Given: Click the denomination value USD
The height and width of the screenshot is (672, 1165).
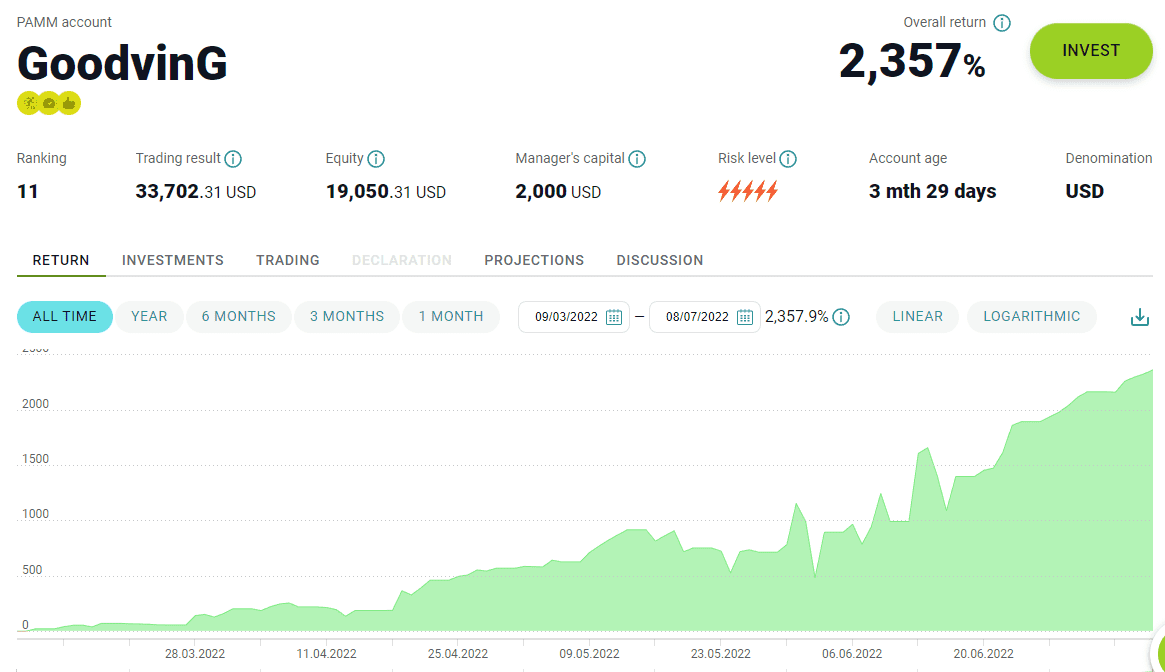Looking at the screenshot, I should (1085, 192).
